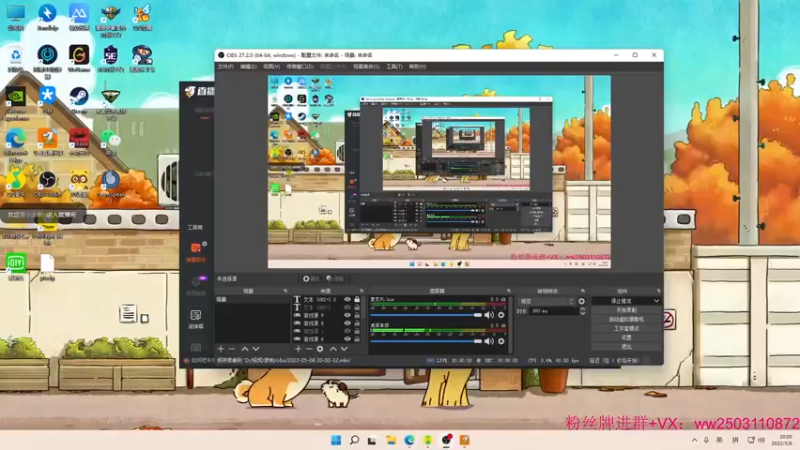Screen dimensions: 800x450
Task: Open TeamSpeak 3 desktop shortcut
Action: pyautogui.click(x=110, y=187)
